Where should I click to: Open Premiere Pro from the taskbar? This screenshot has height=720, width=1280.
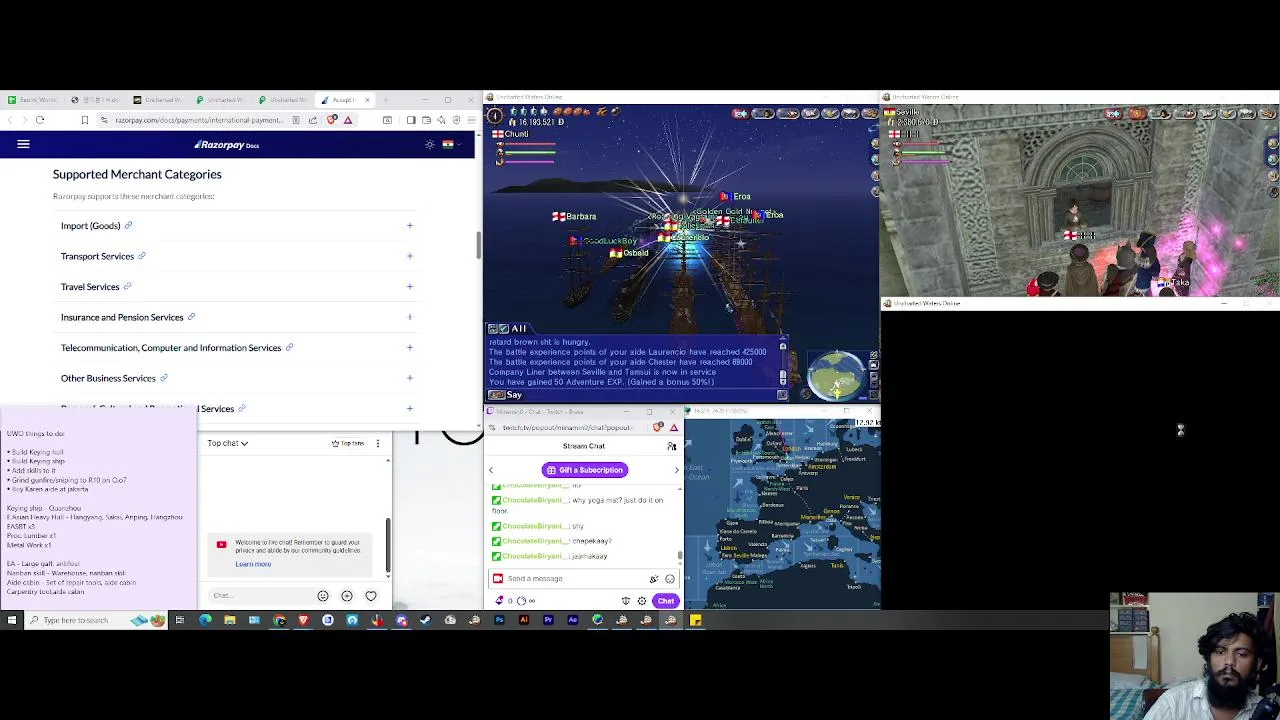548,620
